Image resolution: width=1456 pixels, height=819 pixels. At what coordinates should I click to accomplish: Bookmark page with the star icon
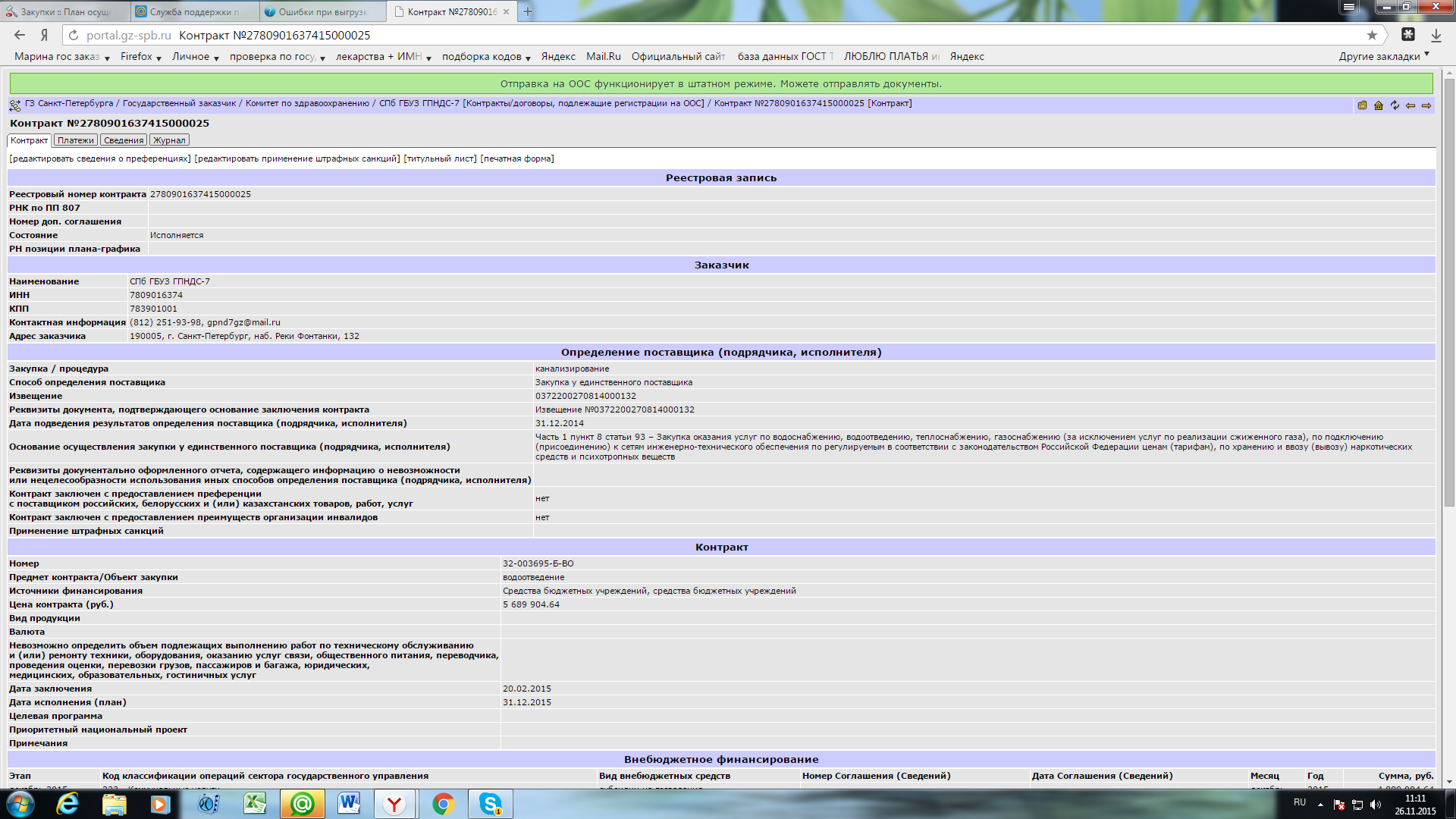1372,35
